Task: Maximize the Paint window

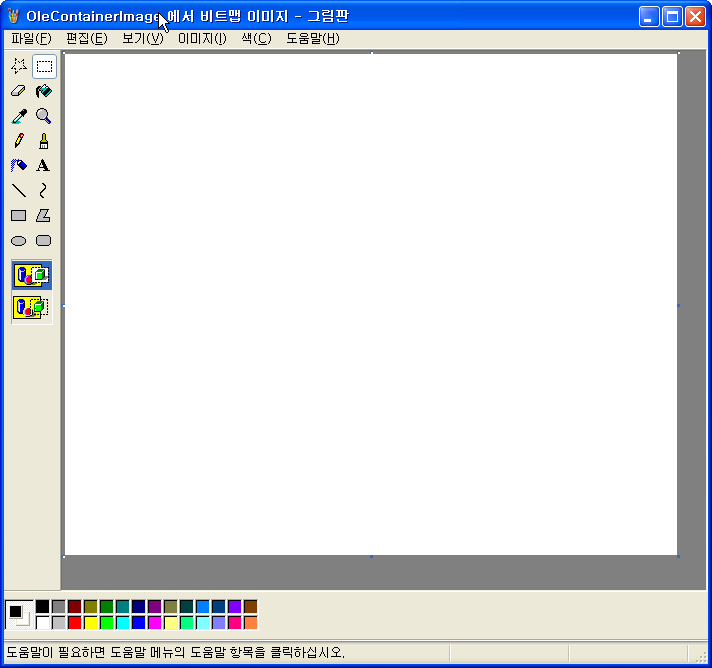Action: [x=672, y=17]
